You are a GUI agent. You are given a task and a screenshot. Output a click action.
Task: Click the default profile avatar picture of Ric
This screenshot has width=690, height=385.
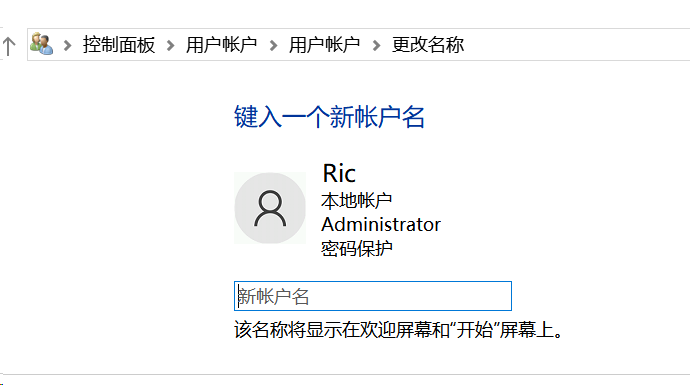pos(270,208)
